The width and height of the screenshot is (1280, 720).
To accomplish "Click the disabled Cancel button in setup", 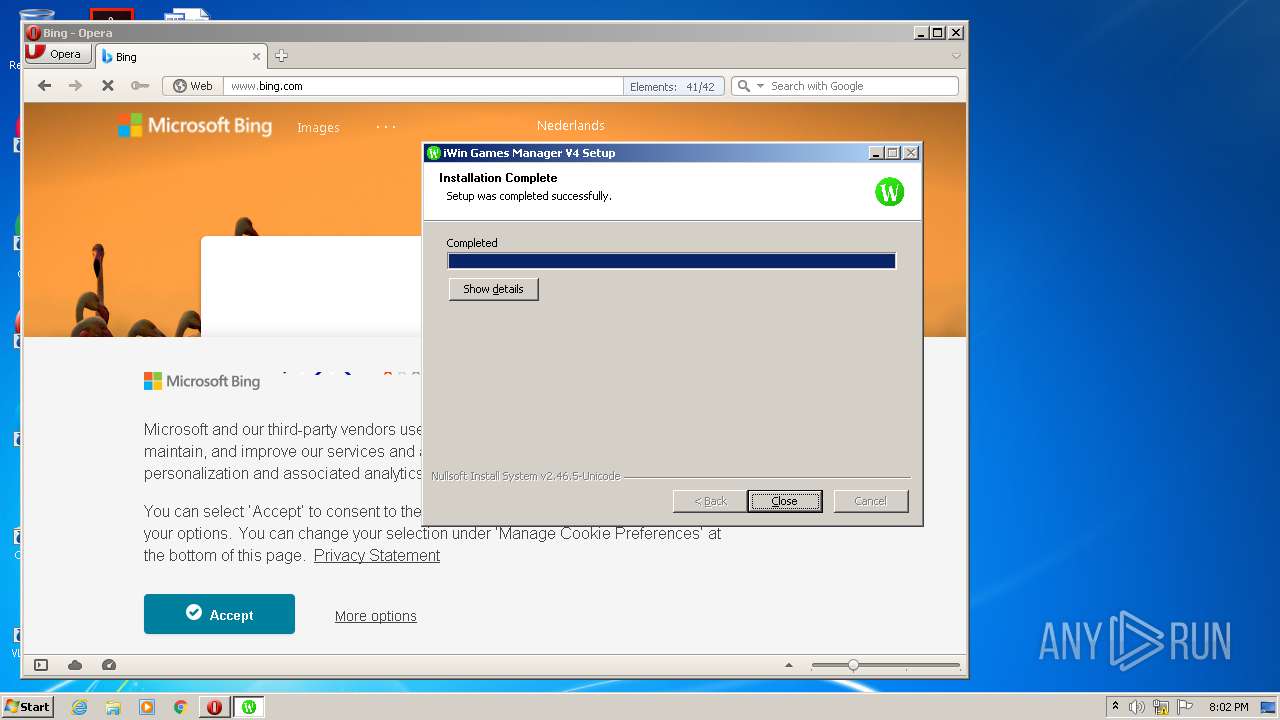I will 870,501.
